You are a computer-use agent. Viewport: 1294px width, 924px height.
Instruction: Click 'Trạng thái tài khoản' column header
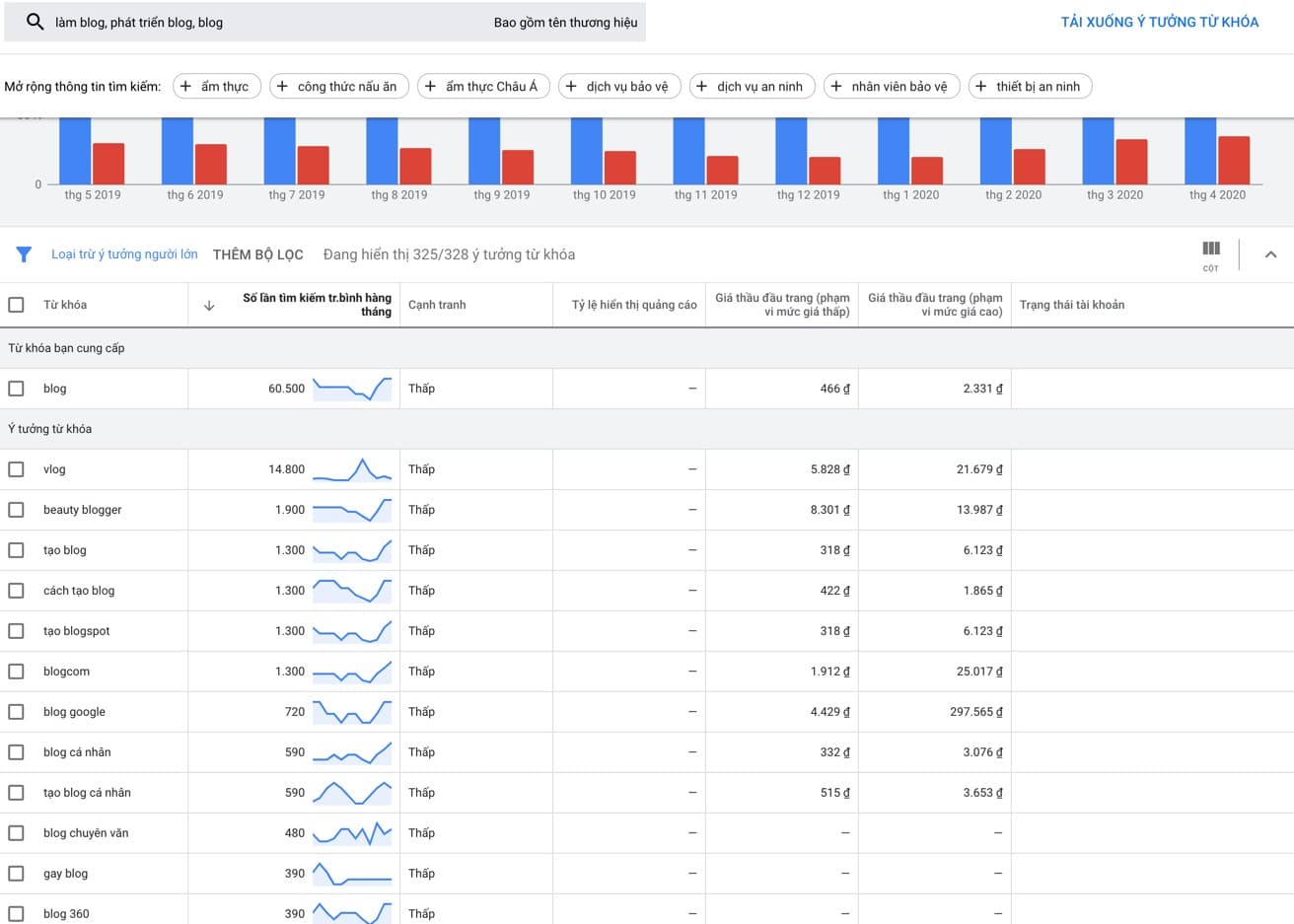click(1072, 305)
